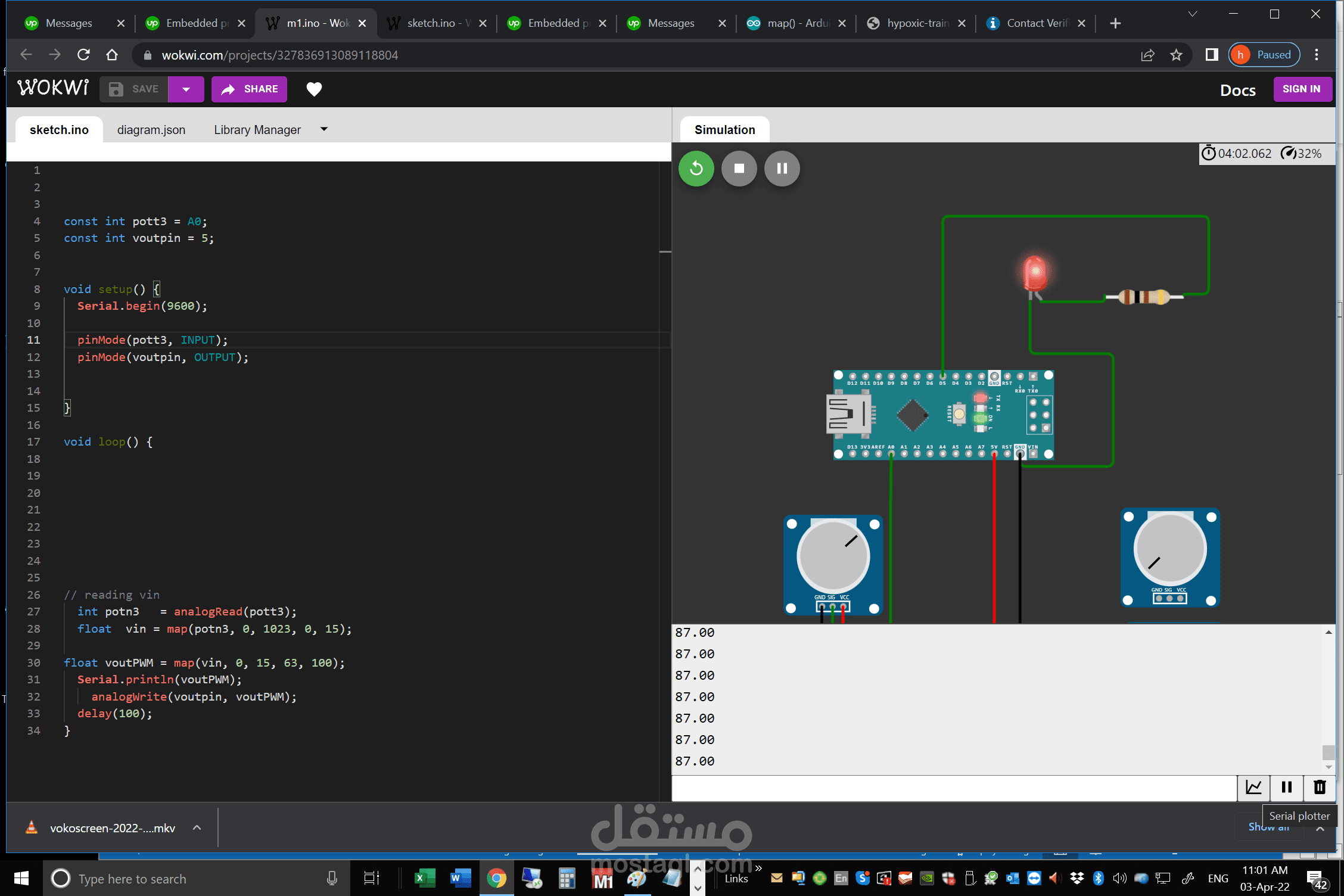
Task: Restart the simulation with green button
Action: [696, 169]
